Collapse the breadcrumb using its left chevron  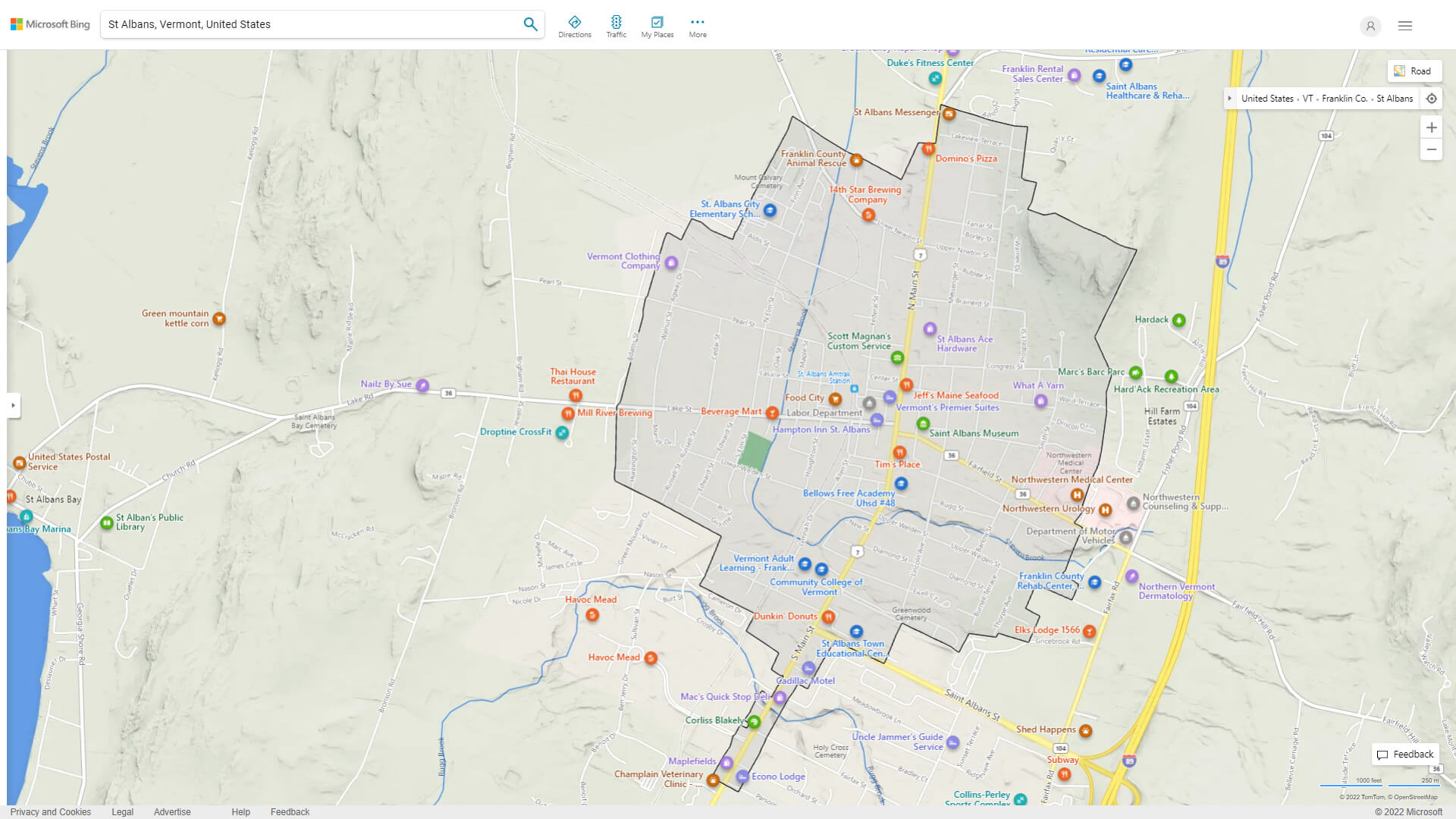pyautogui.click(x=1230, y=98)
